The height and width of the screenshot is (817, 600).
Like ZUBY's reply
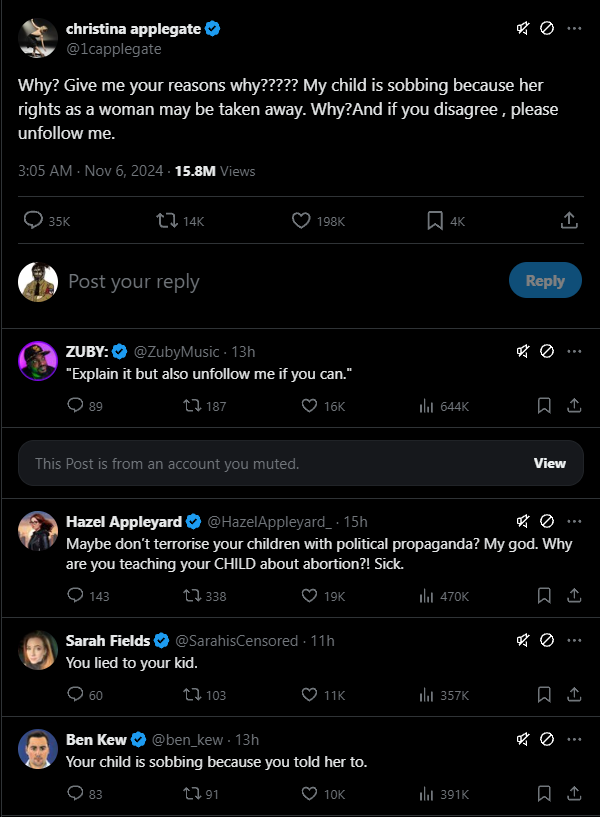pyautogui.click(x=310, y=406)
